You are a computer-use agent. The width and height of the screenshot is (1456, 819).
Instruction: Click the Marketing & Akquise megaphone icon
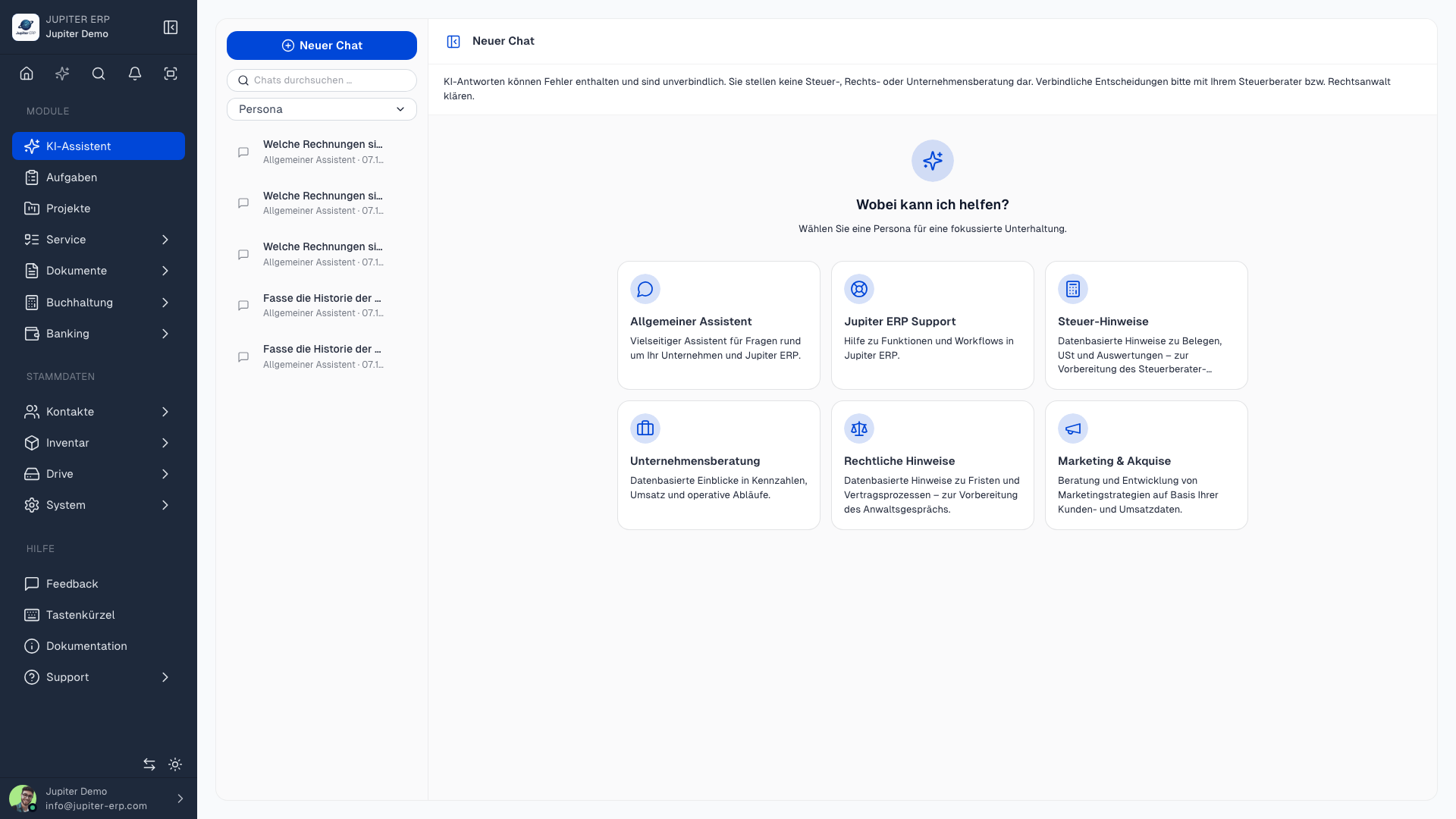coord(1073,428)
